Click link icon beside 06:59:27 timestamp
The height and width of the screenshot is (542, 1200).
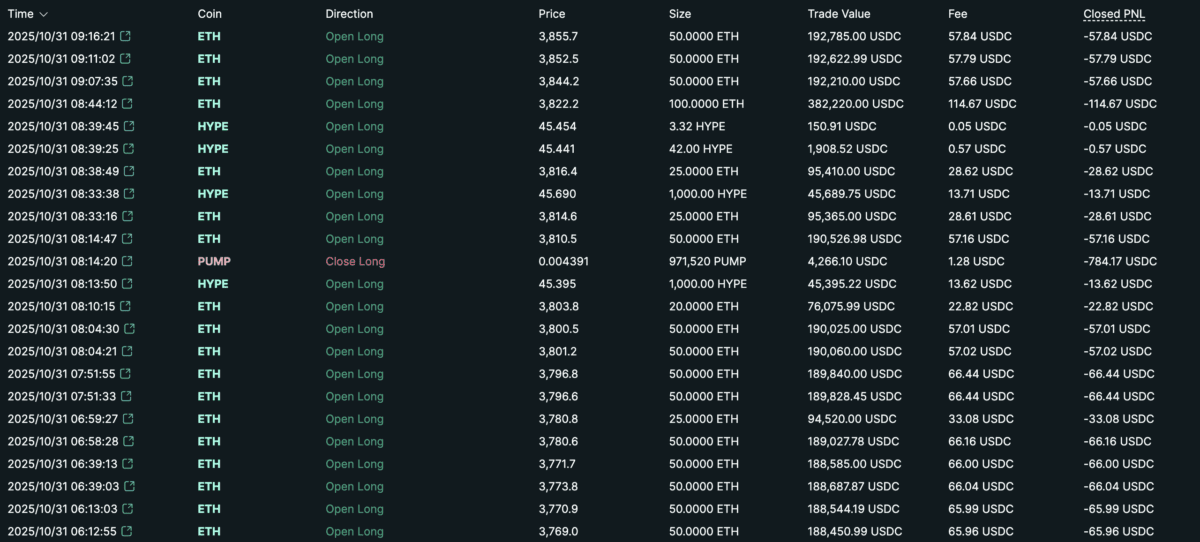[125, 419]
